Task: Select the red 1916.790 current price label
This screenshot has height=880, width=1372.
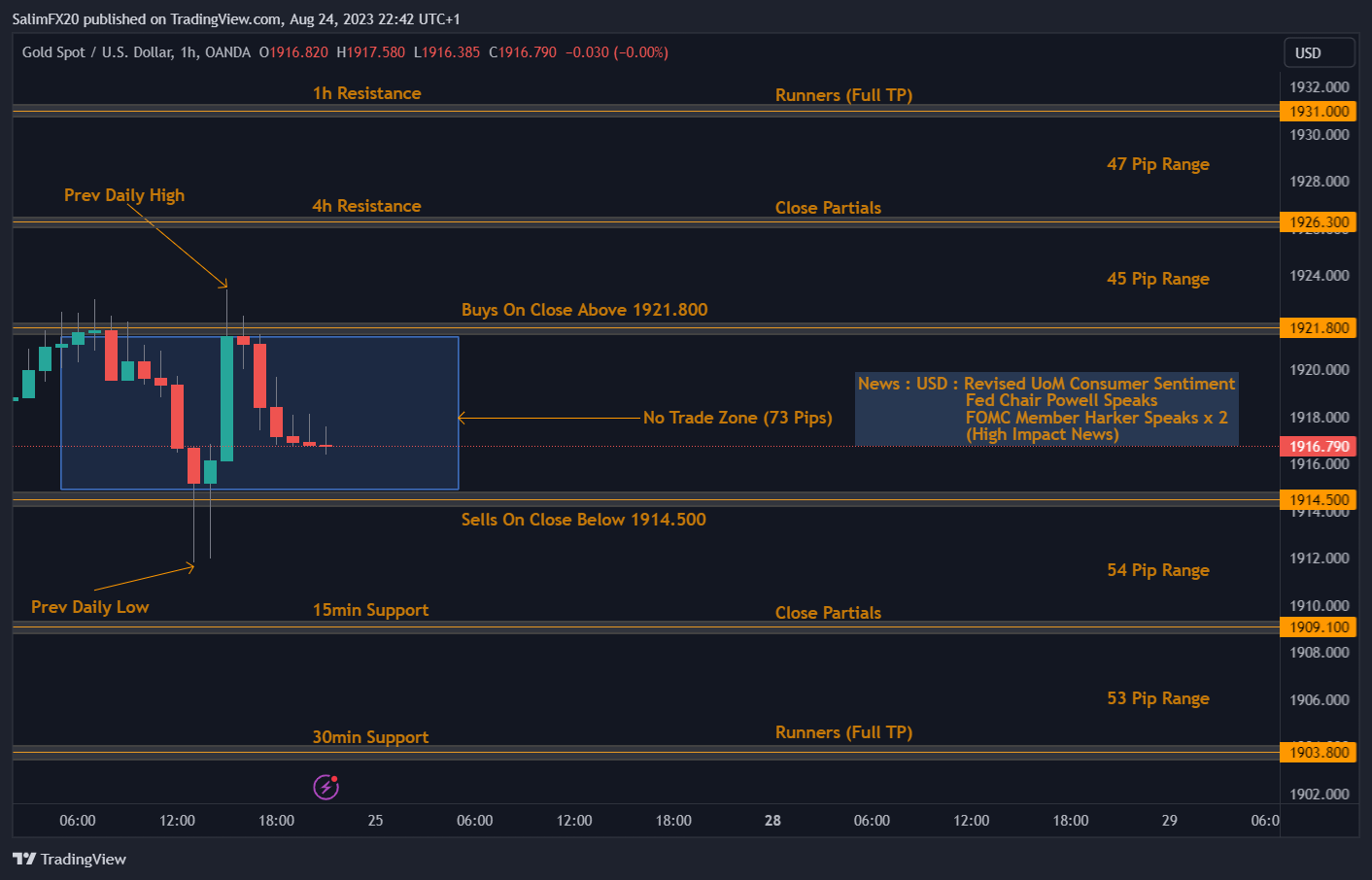Action: [1319, 446]
